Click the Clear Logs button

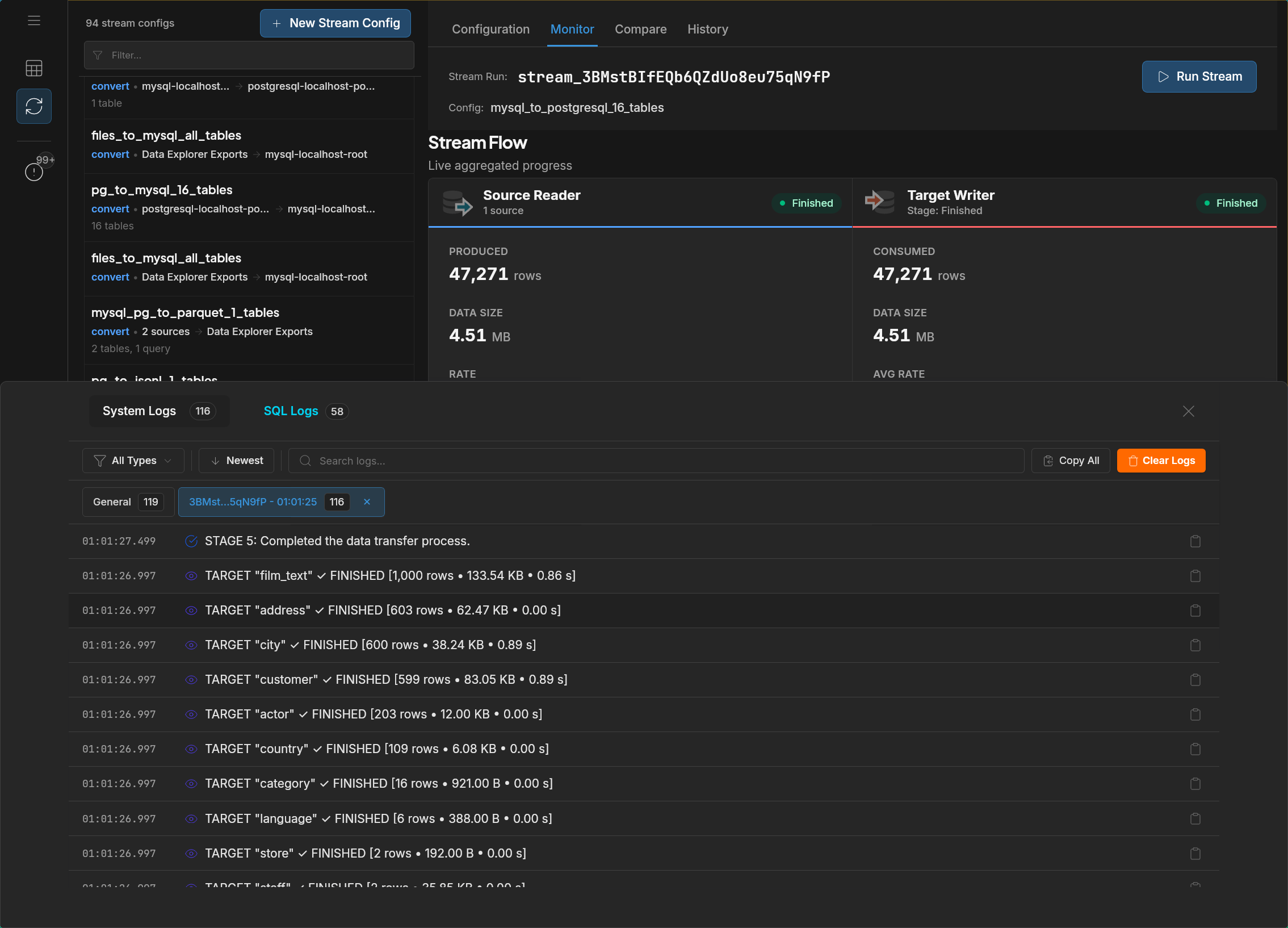pos(1161,460)
